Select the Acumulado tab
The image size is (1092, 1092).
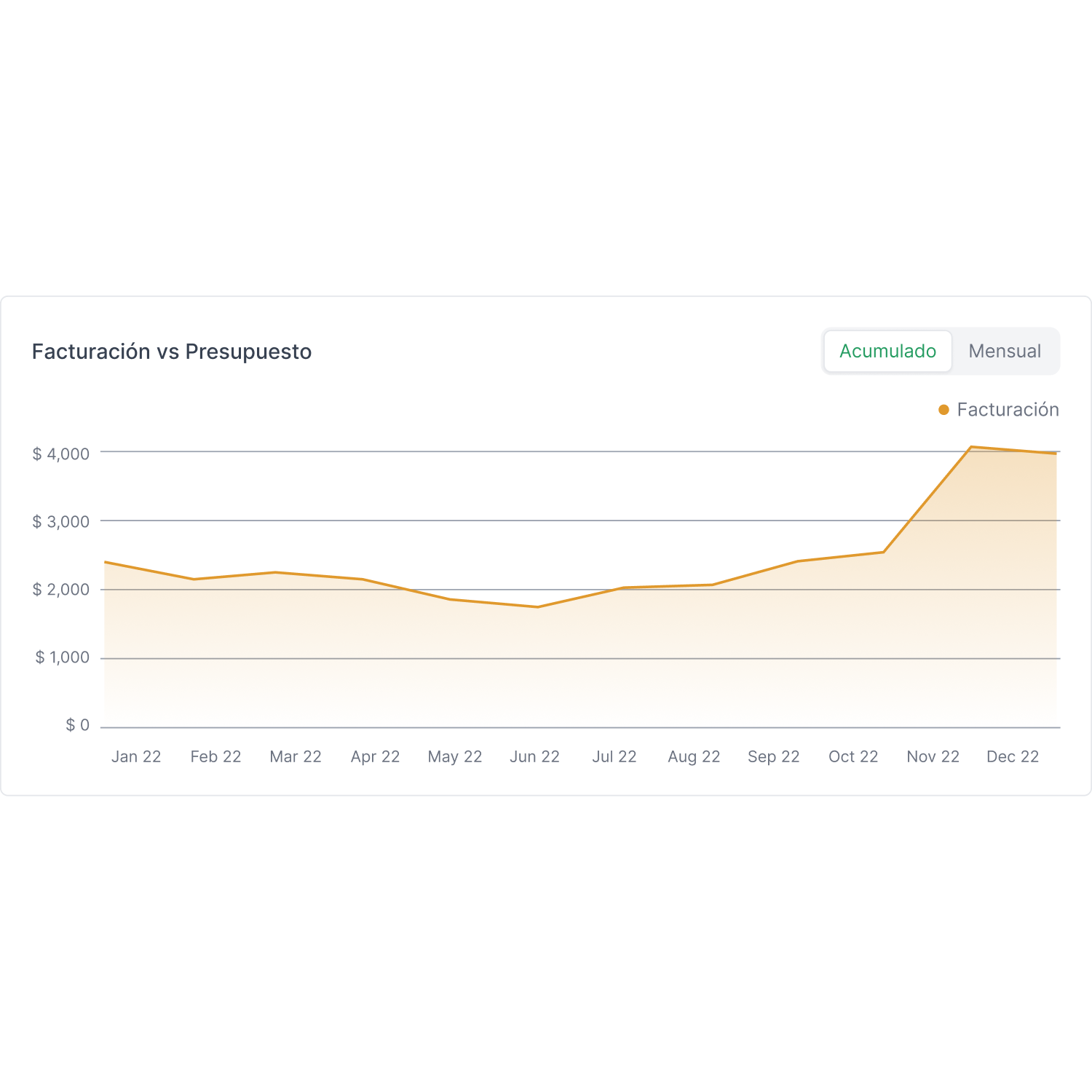pyautogui.click(x=887, y=351)
